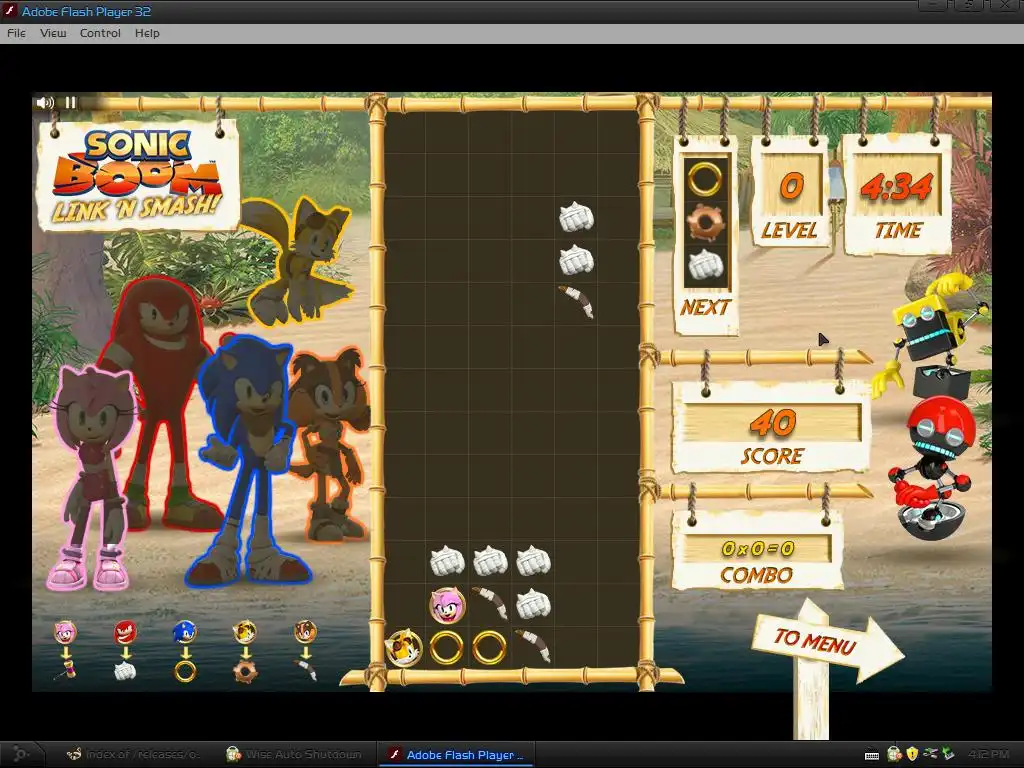This screenshot has width=1024, height=768.
Task: Click the fist right of the middle-row boomerang
Action: pyautogui.click(x=534, y=604)
